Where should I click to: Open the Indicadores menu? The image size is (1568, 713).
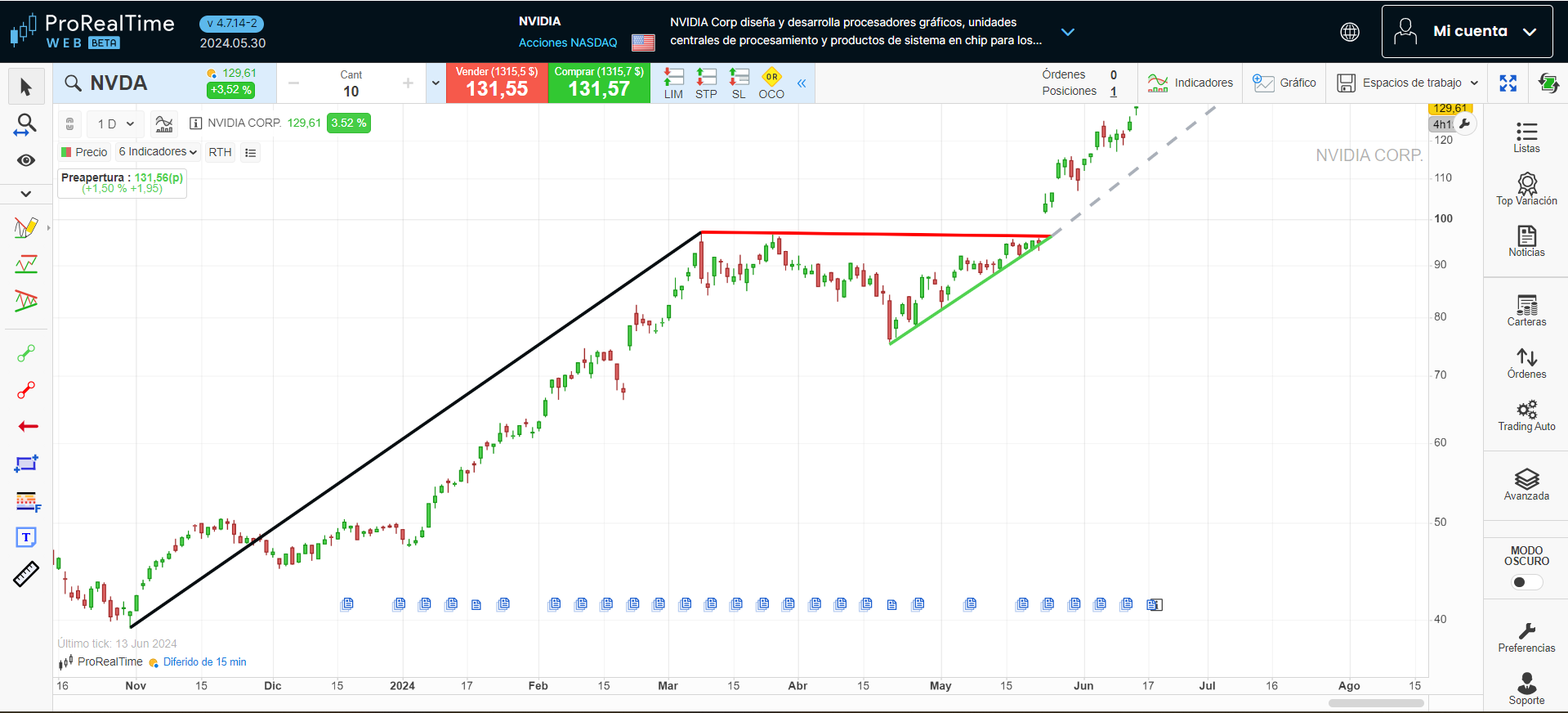tap(1190, 83)
